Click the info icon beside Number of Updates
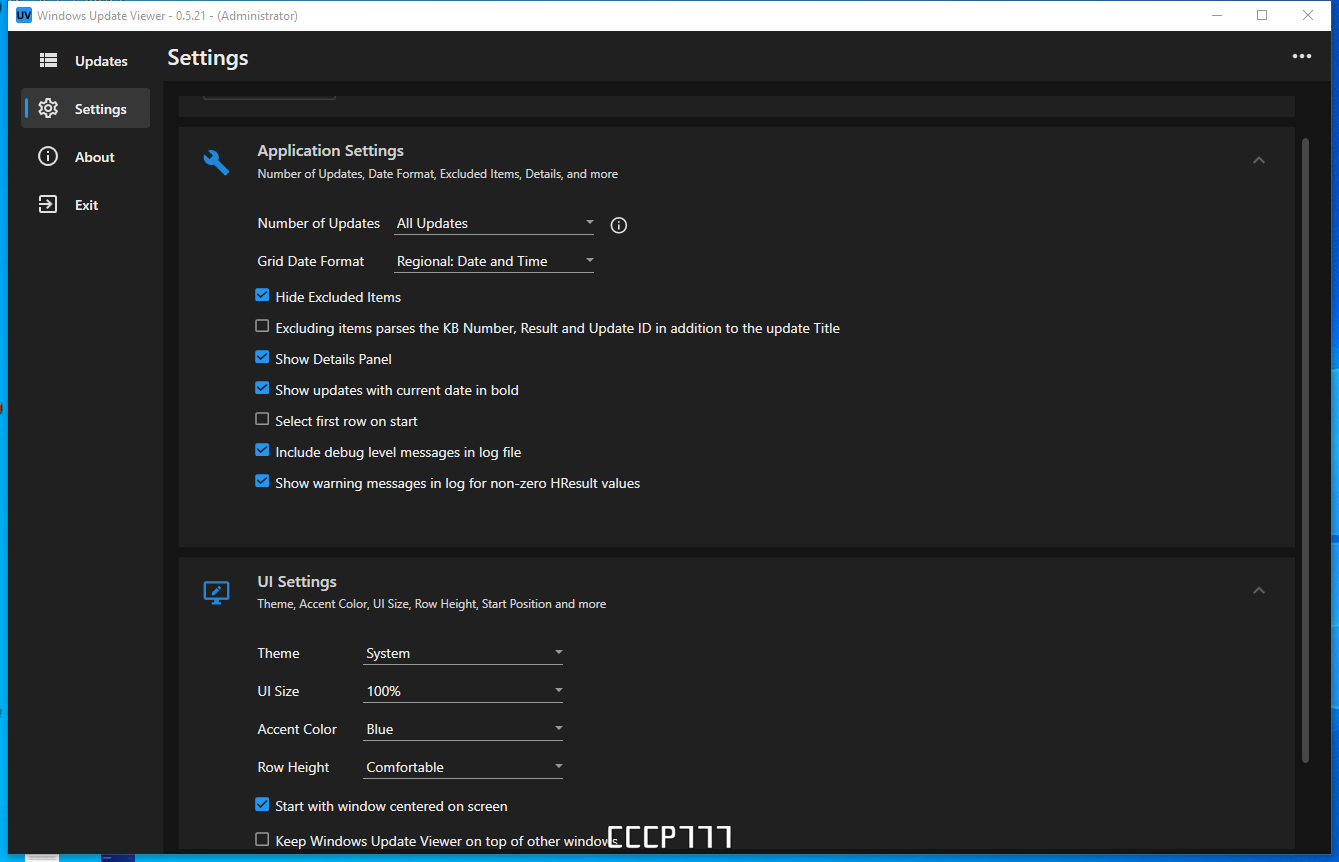Viewport: 1339px width, 862px height. [619, 225]
